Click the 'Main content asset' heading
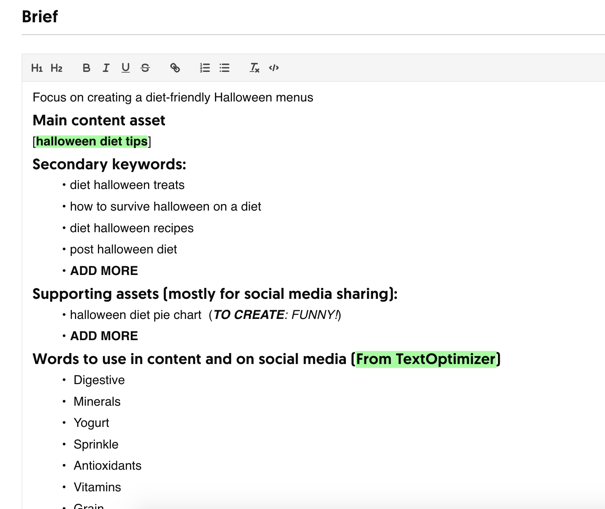The width and height of the screenshot is (605, 509). click(x=99, y=120)
